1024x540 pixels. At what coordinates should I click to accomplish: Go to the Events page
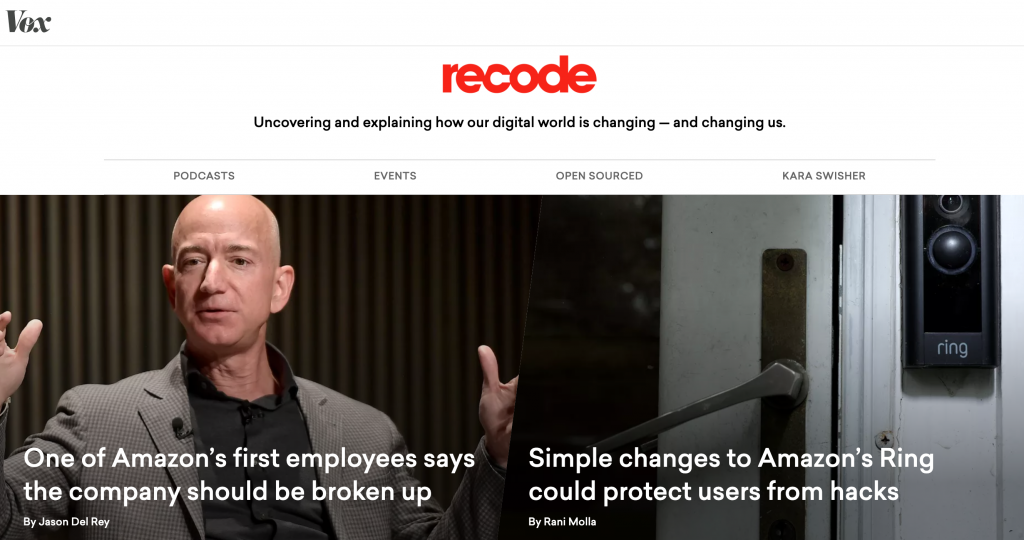tap(395, 176)
